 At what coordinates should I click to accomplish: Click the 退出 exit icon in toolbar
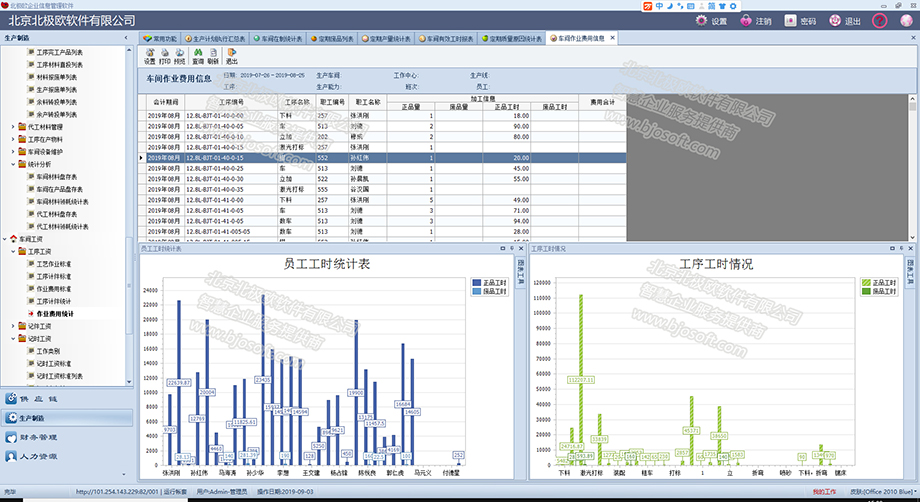tap(232, 56)
